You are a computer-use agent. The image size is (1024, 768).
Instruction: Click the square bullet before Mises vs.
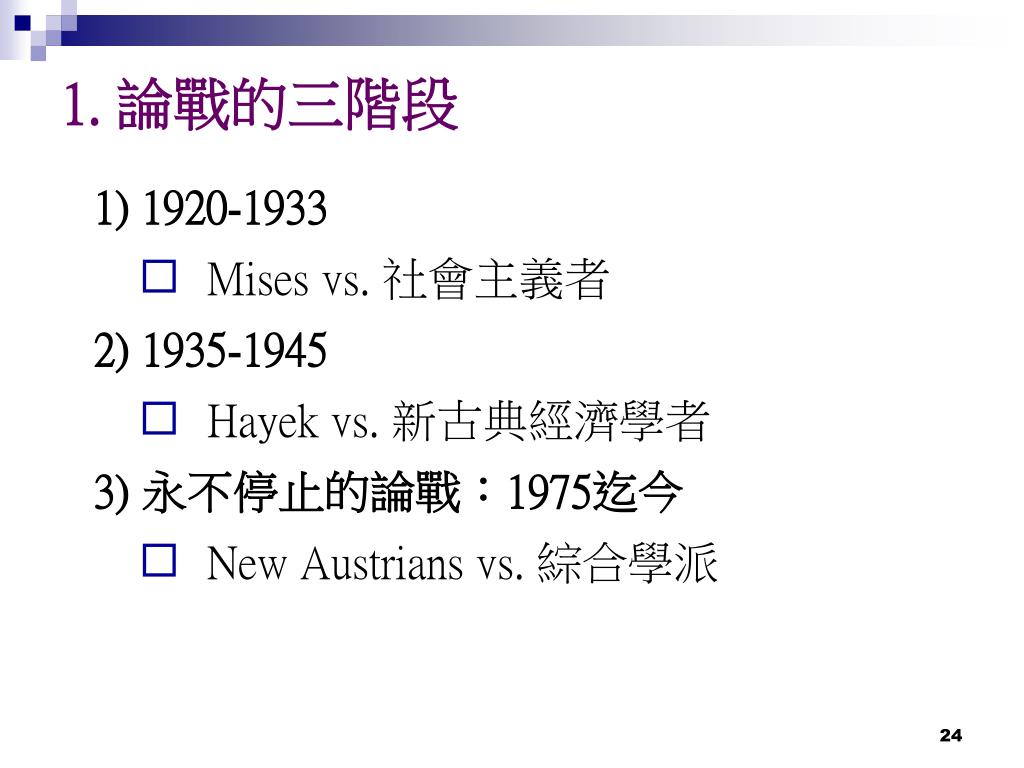(159, 276)
